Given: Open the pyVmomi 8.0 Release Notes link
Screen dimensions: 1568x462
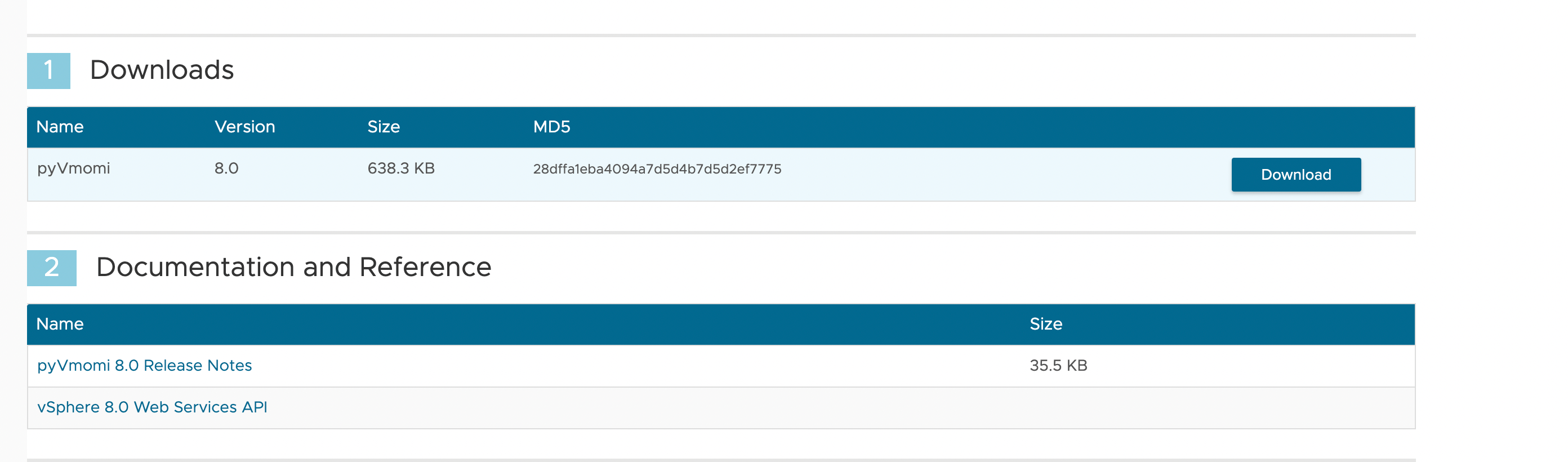Looking at the screenshot, I should 144,365.
